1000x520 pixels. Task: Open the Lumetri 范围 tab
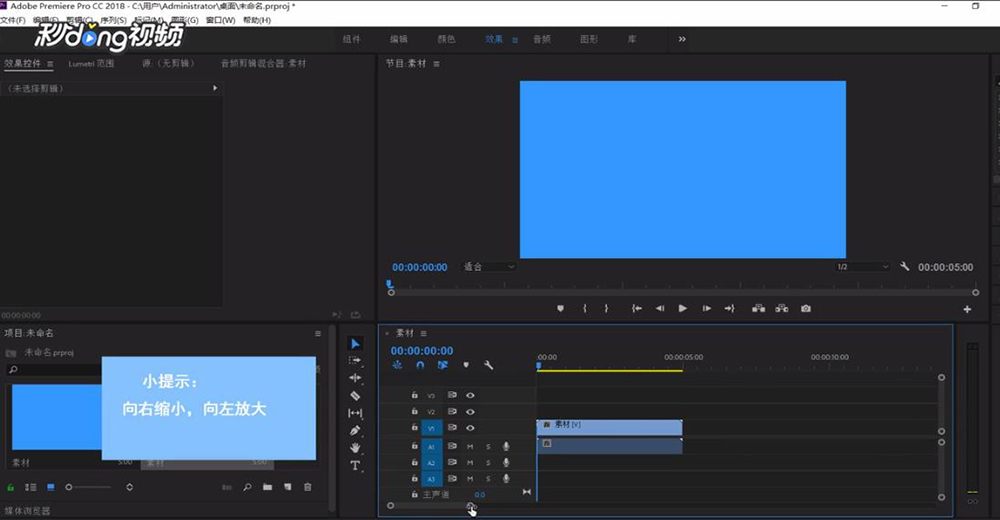tap(91, 63)
